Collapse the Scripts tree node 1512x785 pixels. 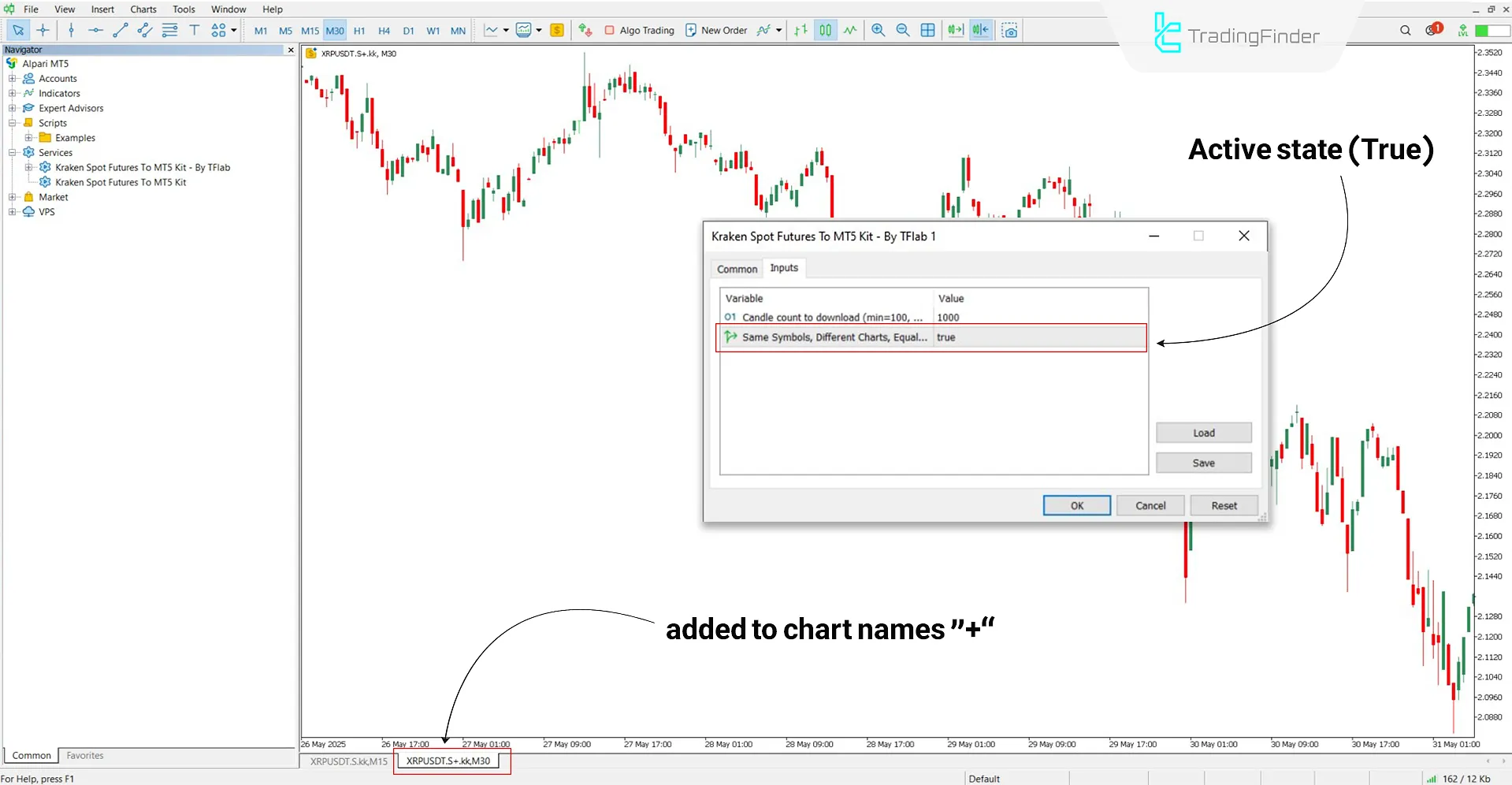click(12, 123)
